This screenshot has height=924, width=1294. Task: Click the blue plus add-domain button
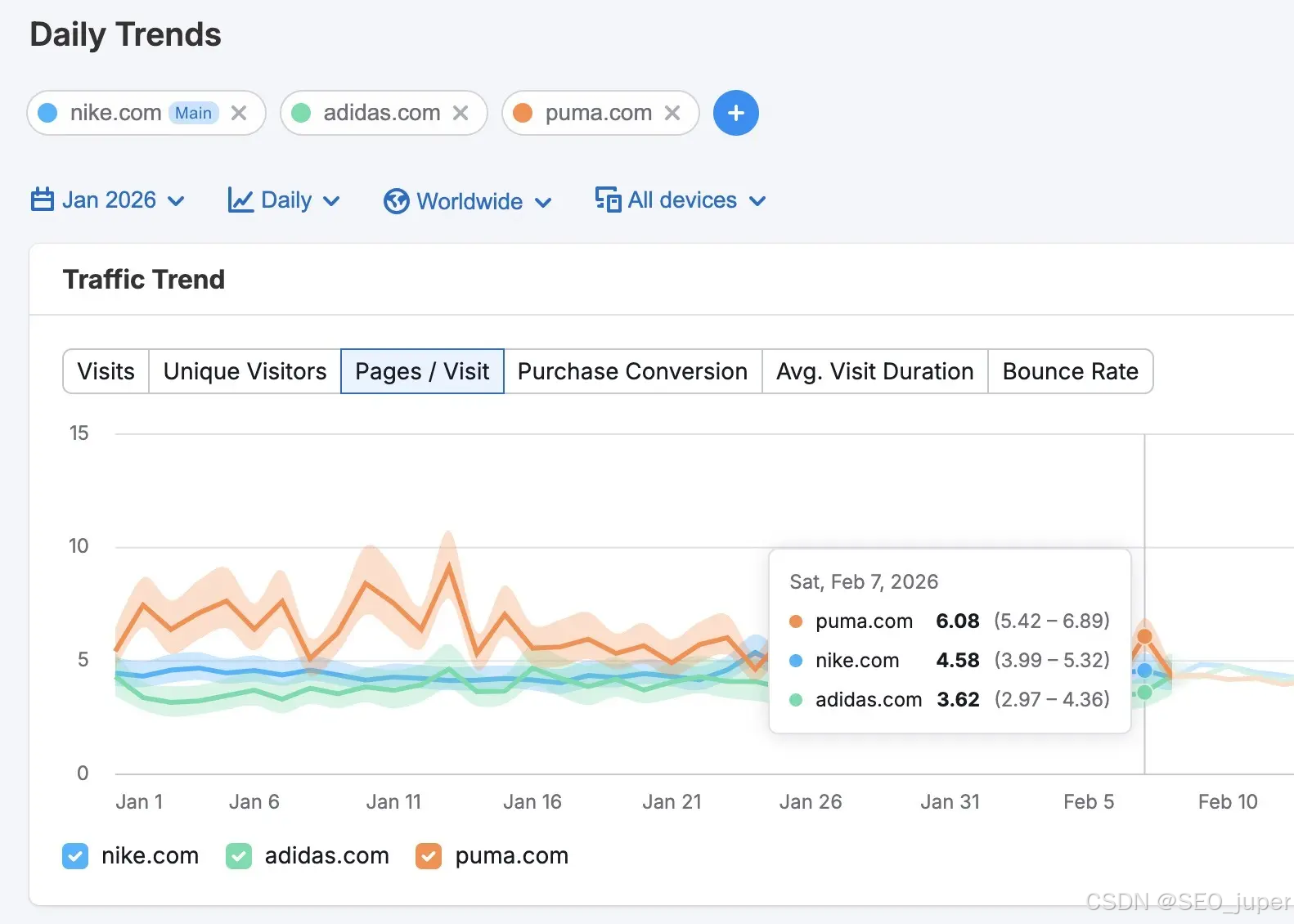735,113
